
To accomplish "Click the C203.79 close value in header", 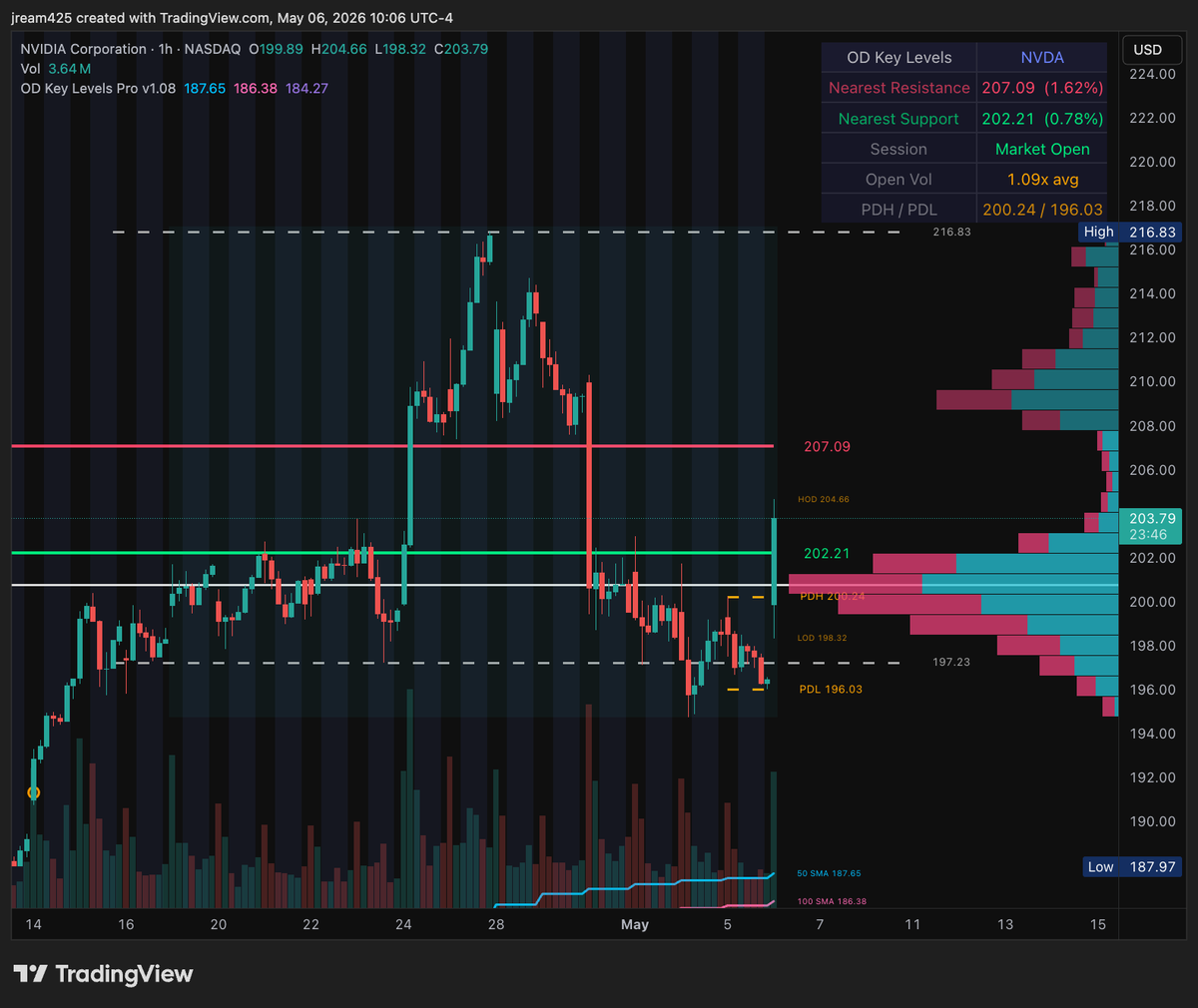I will pos(461,49).
